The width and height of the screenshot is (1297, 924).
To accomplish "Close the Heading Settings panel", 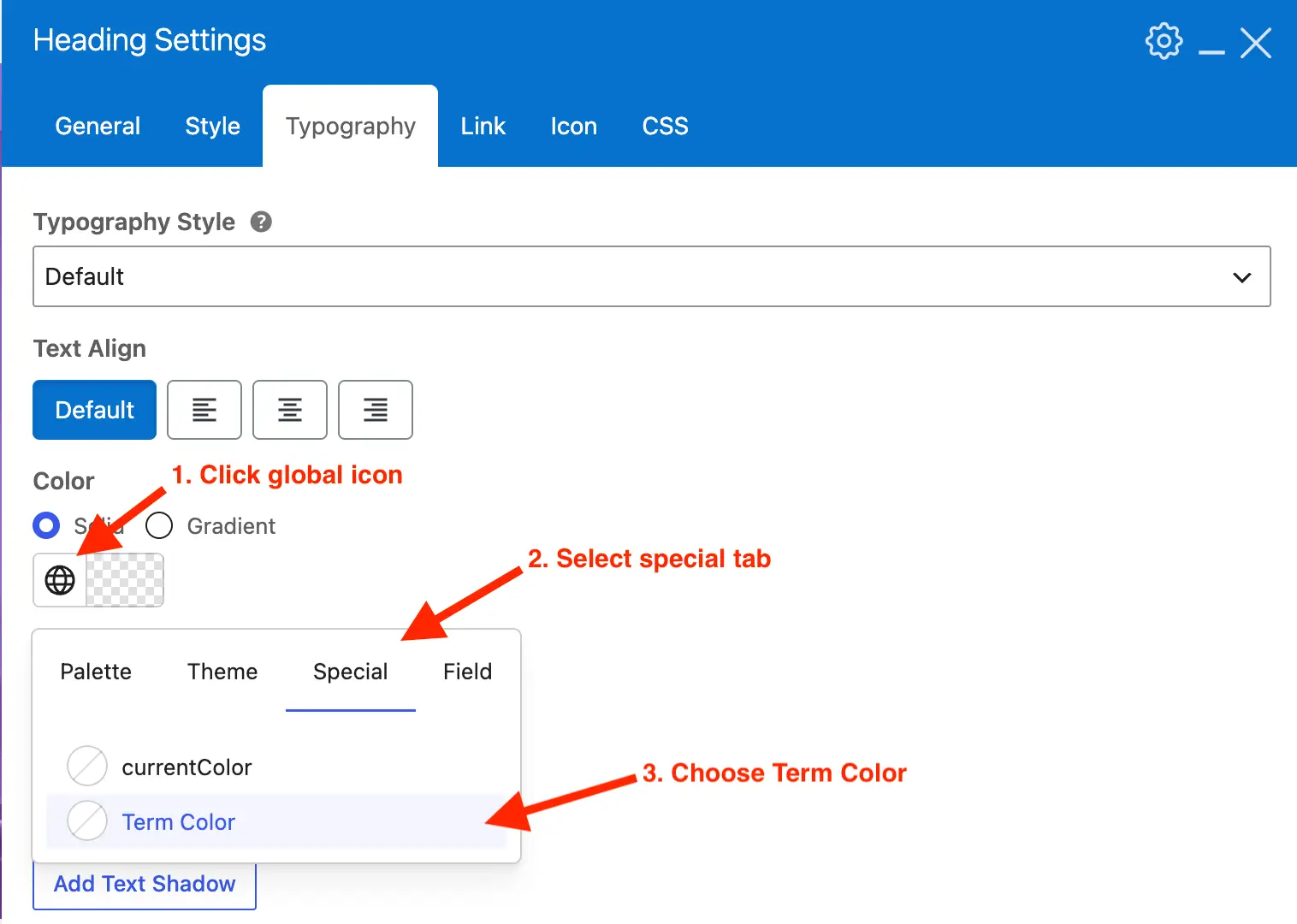I will click(x=1256, y=42).
